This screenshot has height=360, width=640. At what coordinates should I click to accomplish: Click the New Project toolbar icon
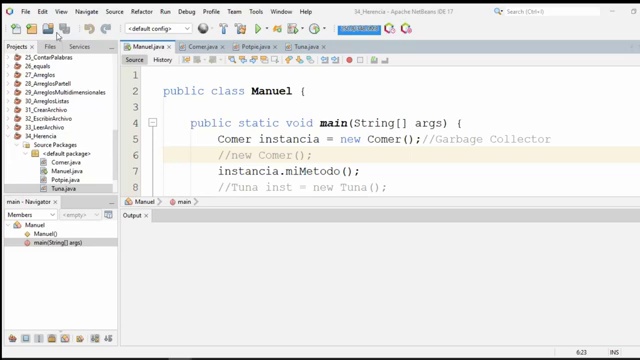click(x=32, y=29)
